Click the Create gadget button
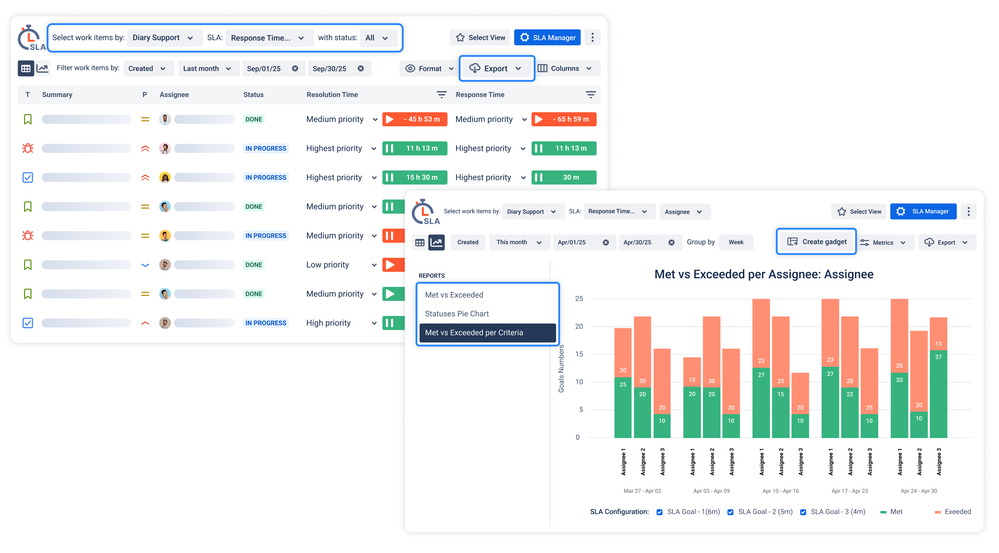 (x=817, y=241)
